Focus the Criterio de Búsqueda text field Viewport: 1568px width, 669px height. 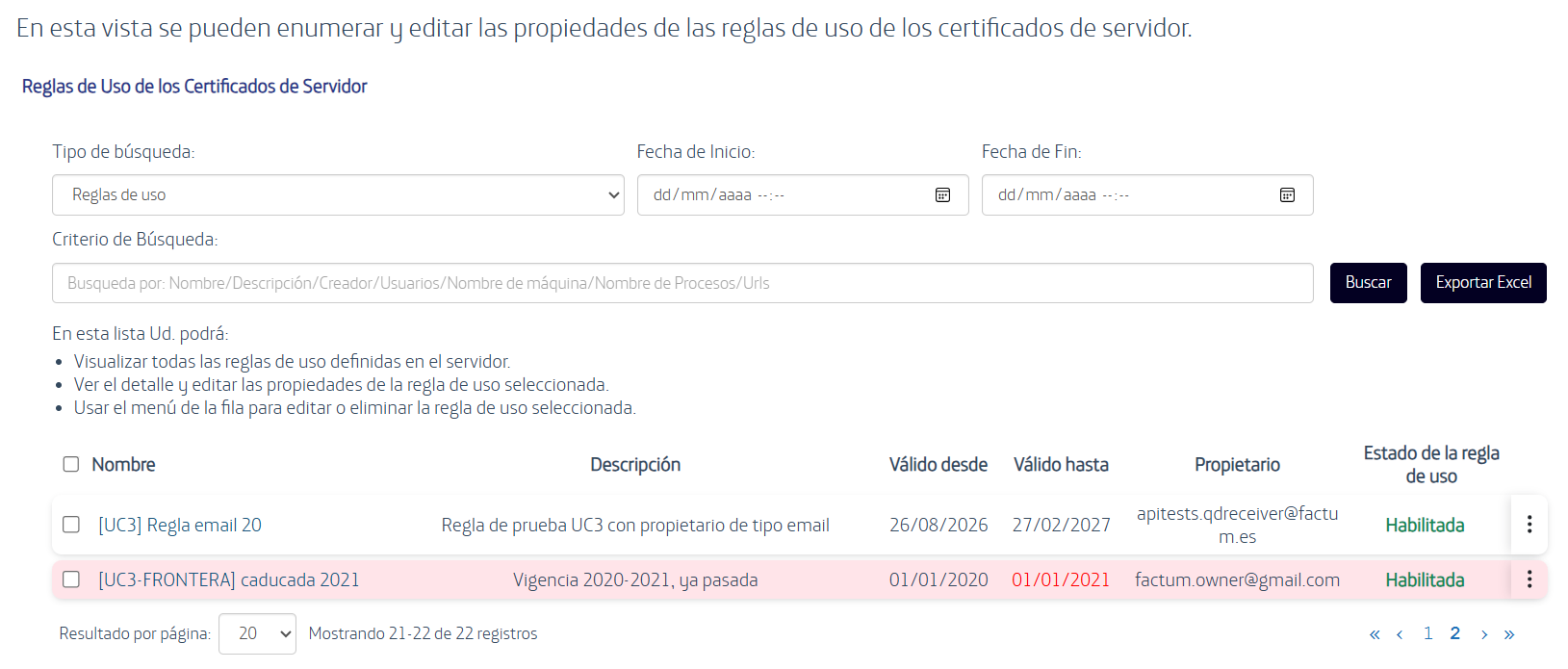click(x=682, y=283)
